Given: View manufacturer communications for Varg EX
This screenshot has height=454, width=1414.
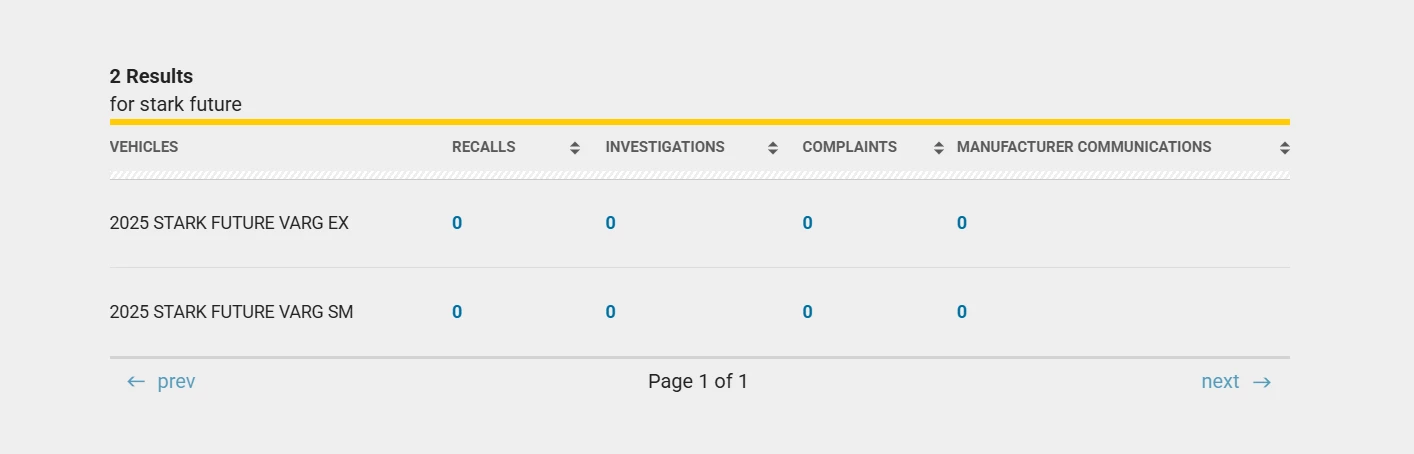Looking at the screenshot, I should click(961, 223).
